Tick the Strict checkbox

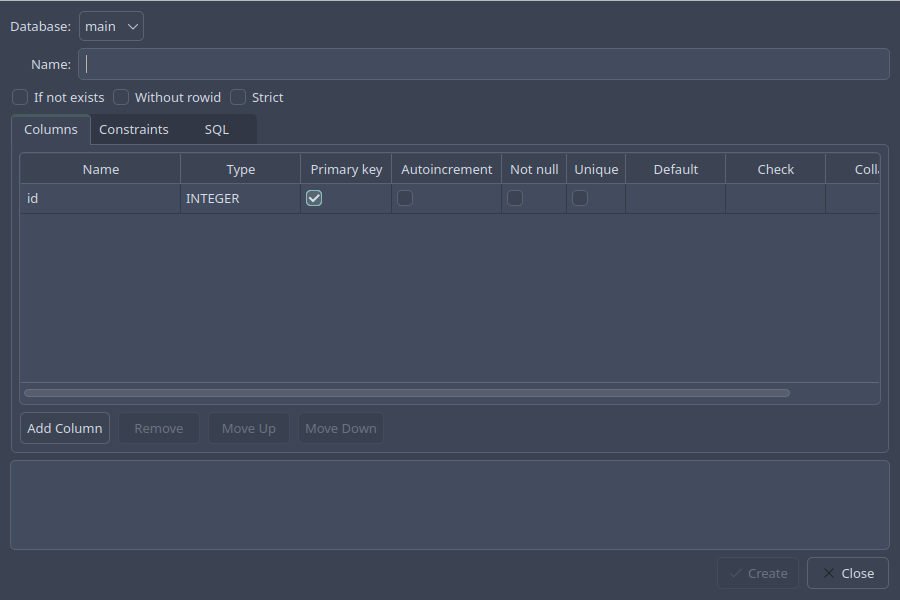[x=238, y=97]
